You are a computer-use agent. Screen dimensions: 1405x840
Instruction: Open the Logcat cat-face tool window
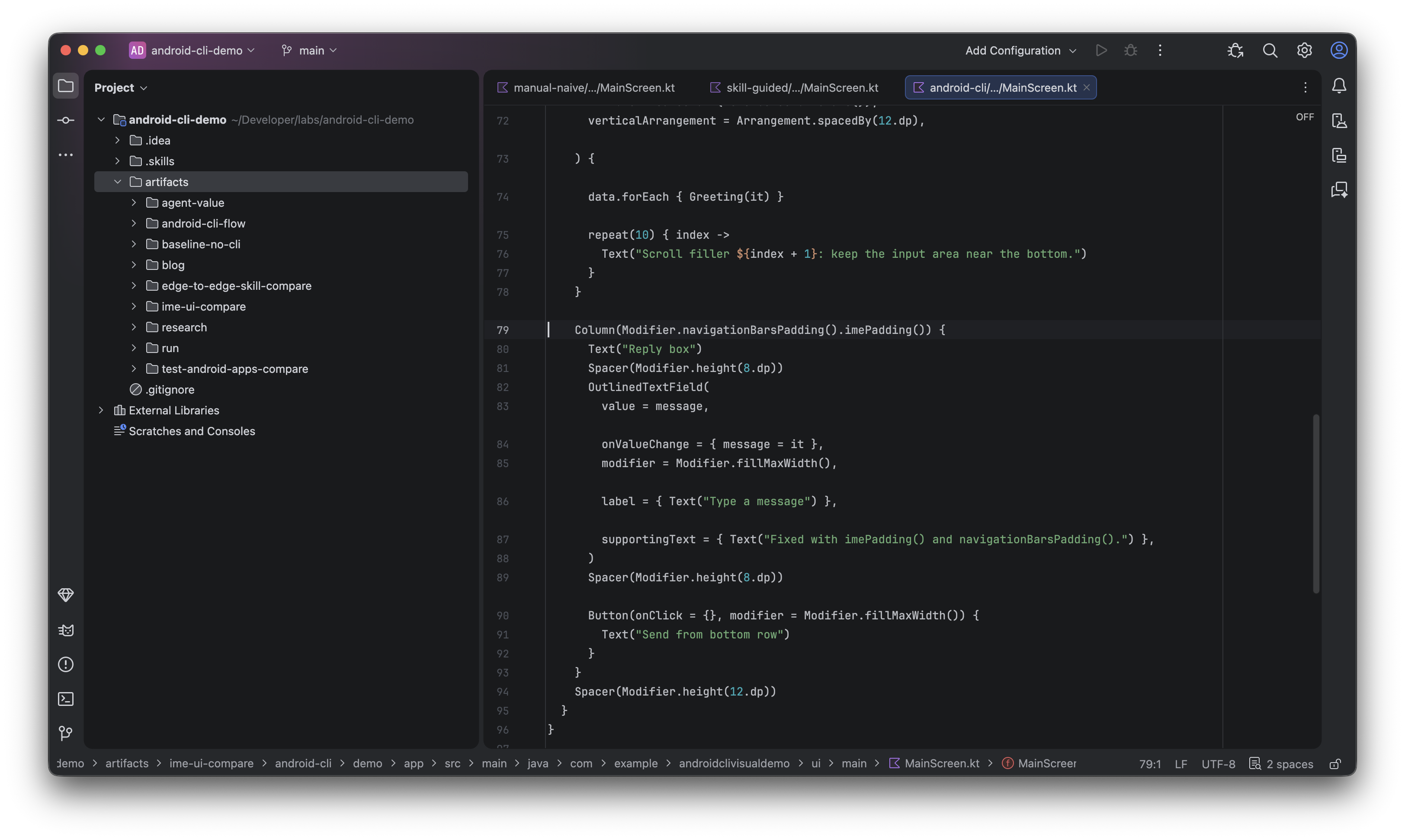[x=66, y=630]
